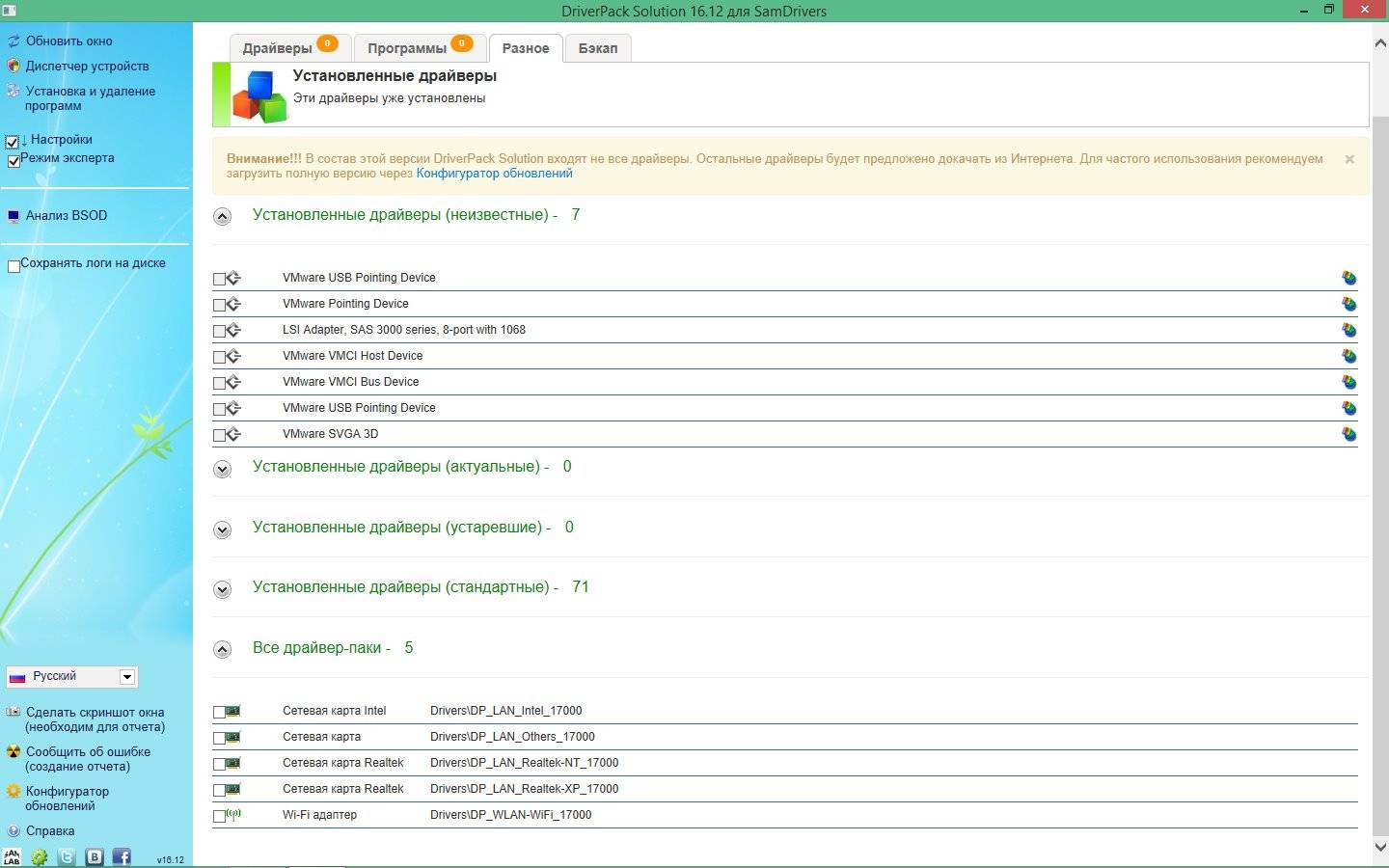The image size is (1389, 868).
Task: Click the install and remove programs icon
Action: (x=13, y=92)
